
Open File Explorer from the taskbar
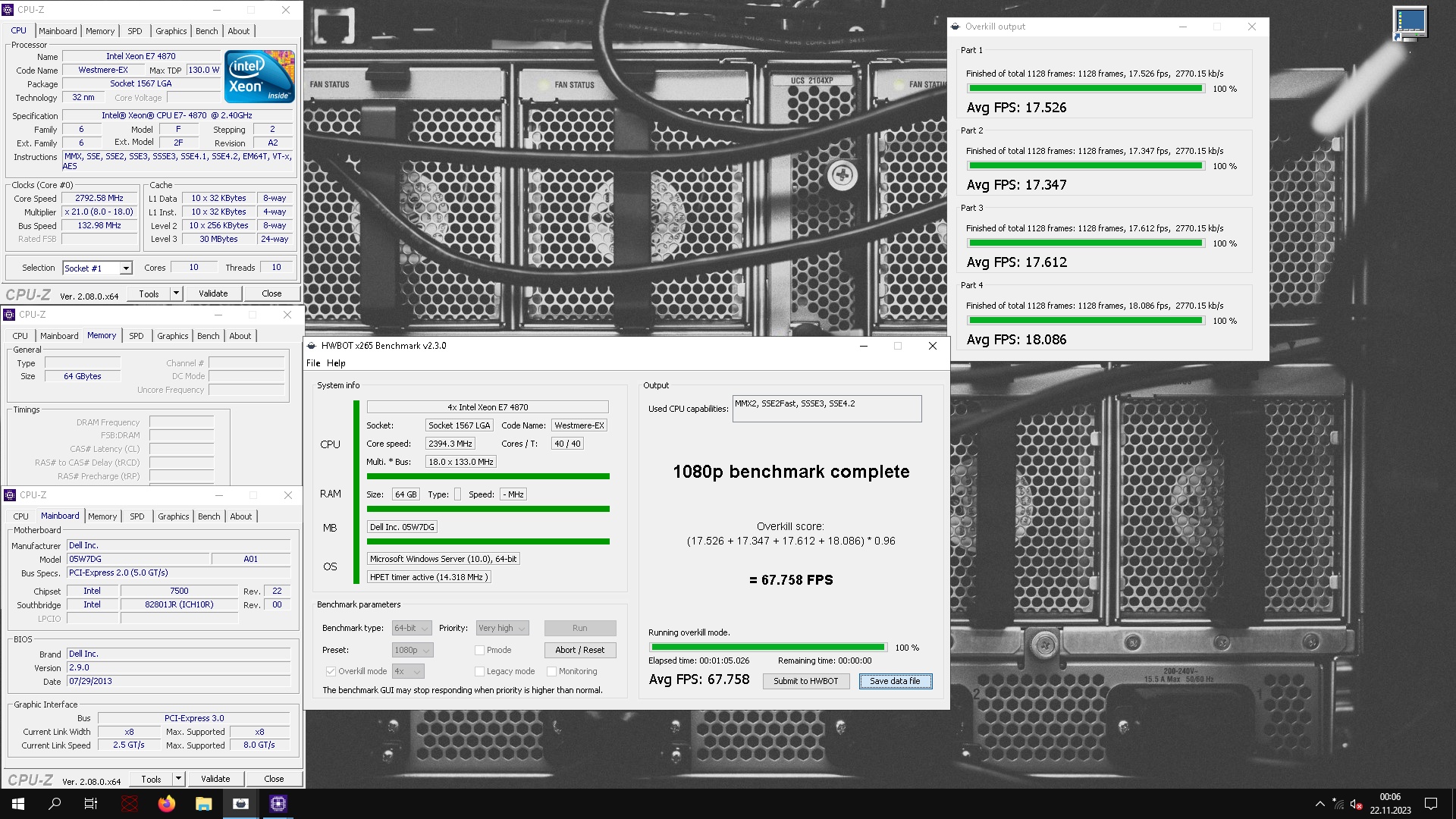(x=204, y=804)
